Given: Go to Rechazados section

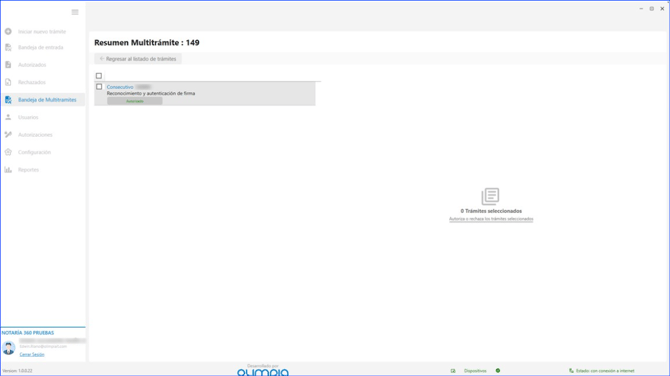Looking at the screenshot, I should (x=32, y=82).
